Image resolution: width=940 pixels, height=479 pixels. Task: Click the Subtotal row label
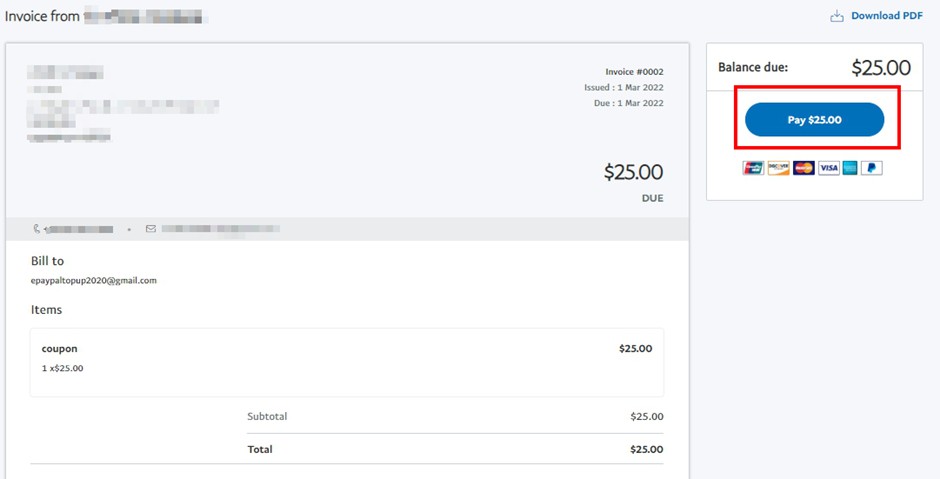(x=267, y=416)
